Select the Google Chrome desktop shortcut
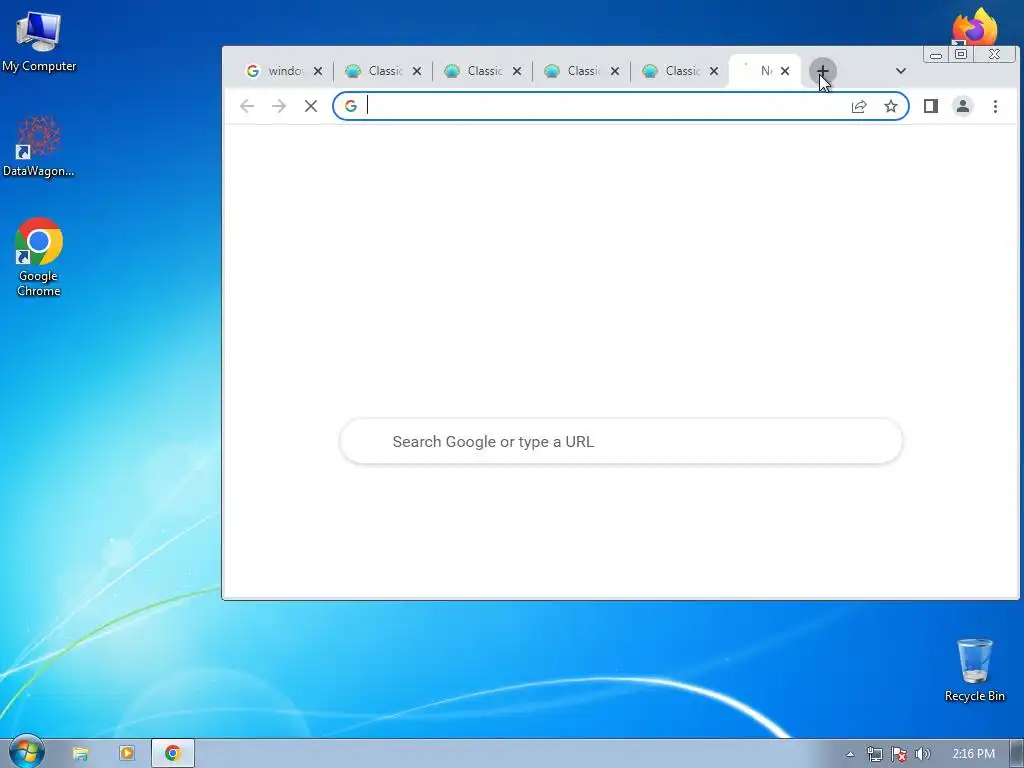Image resolution: width=1024 pixels, height=768 pixels. 39,257
